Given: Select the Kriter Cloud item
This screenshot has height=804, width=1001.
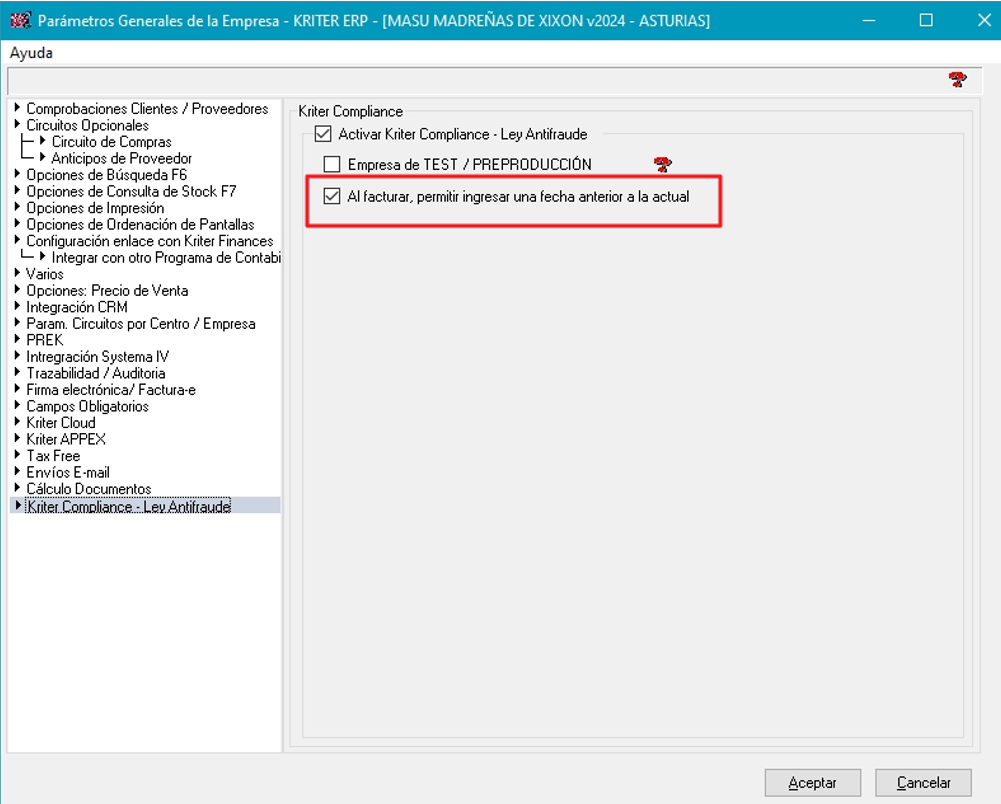Looking at the screenshot, I should pyautogui.click(x=61, y=423).
